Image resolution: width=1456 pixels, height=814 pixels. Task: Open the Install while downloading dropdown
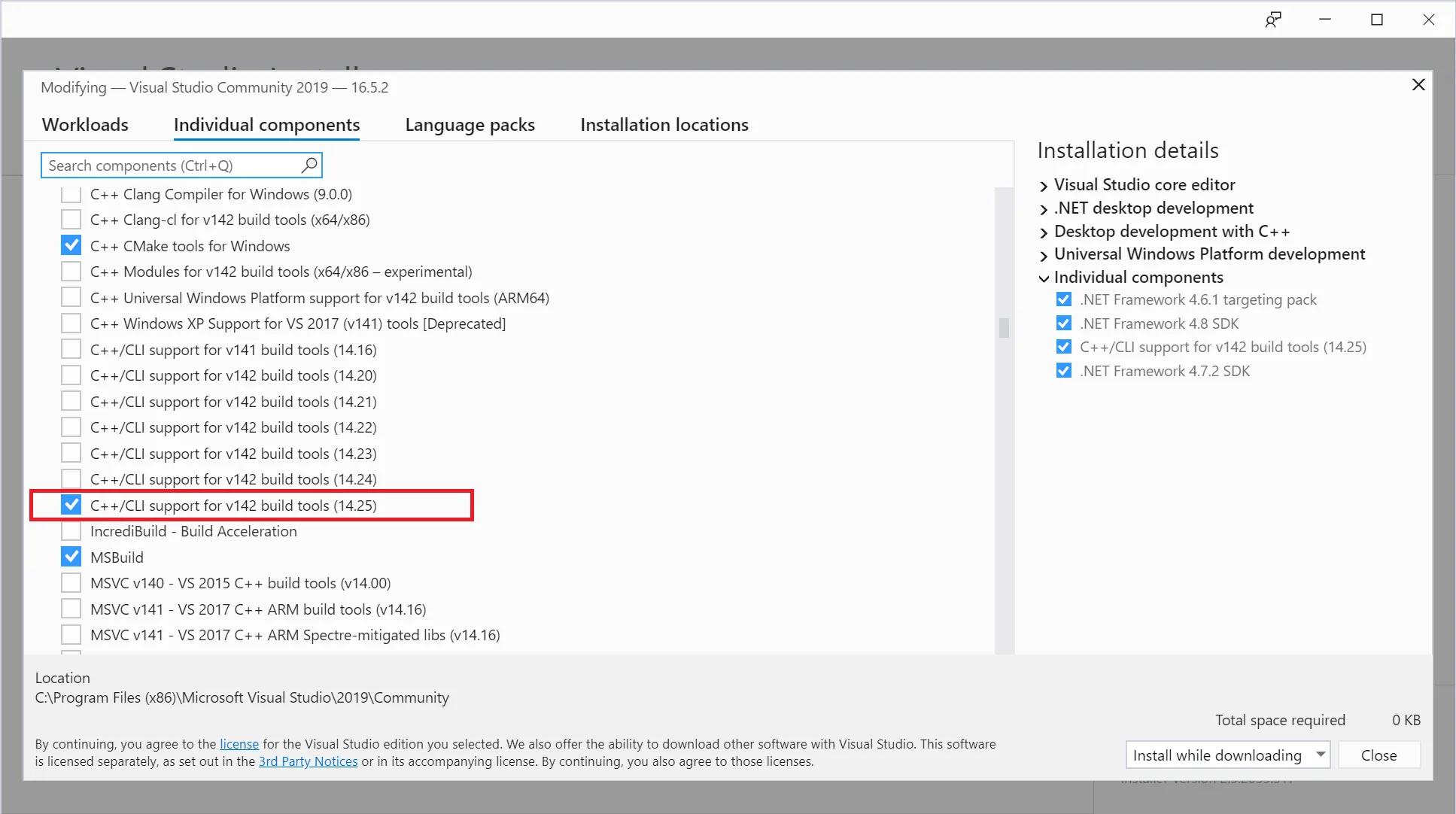pos(1320,755)
